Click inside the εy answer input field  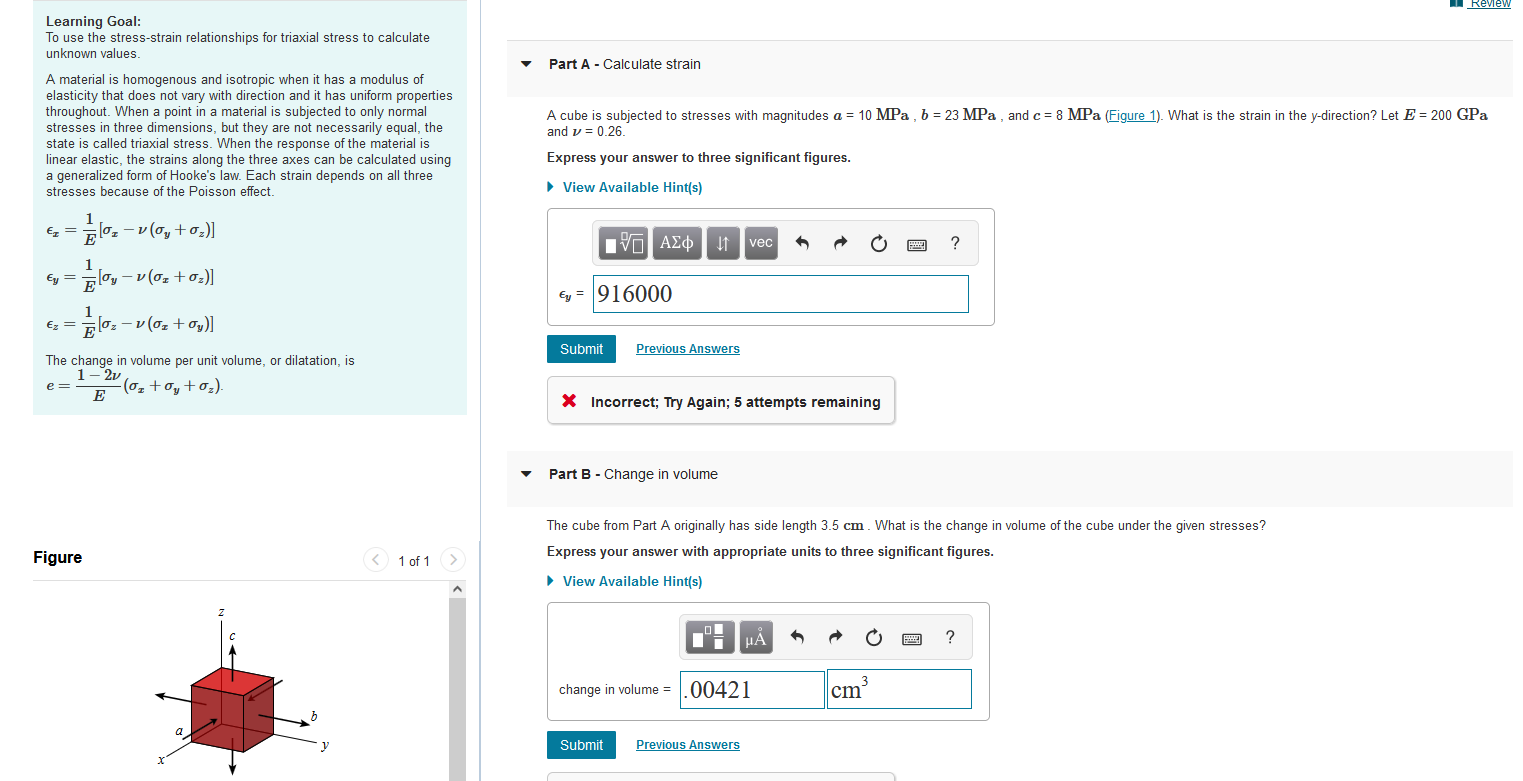(x=780, y=293)
